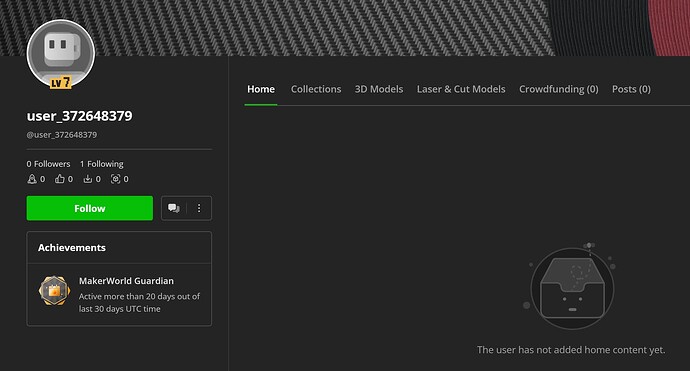Click the @user_372648379 handle text
The height and width of the screenshot is (371, 690).
[62, 135]
